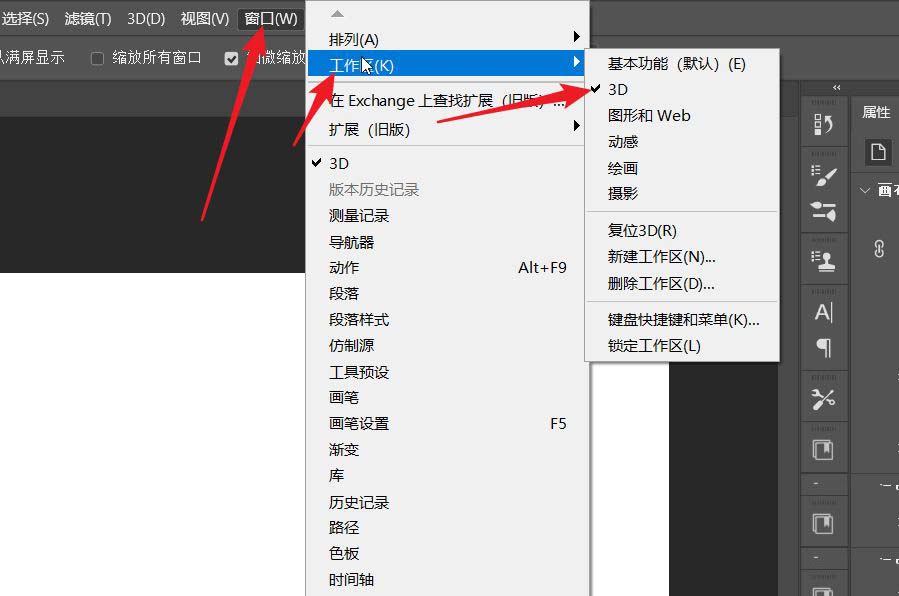Collapse the panel dock with double-arrow chevron
The height and width of the screenshot is (596, 899).
point(837,87)
